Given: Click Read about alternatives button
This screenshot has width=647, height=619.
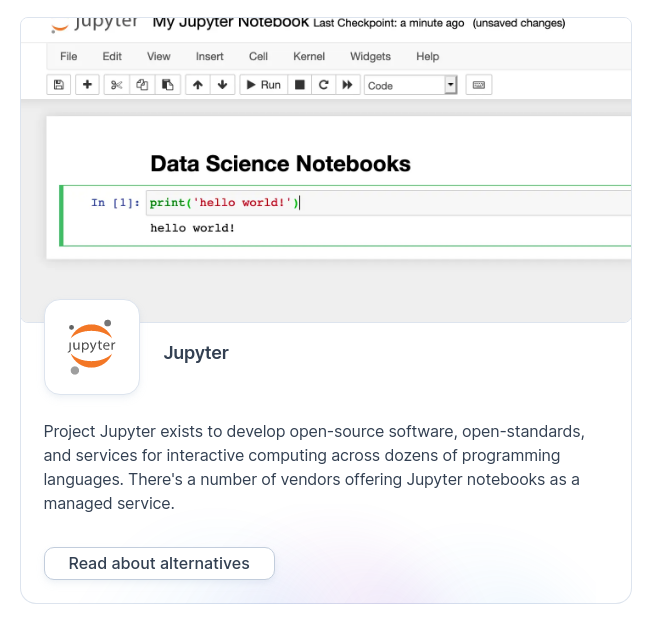Looking at the screenshot, I should click(x=159, y=563).
